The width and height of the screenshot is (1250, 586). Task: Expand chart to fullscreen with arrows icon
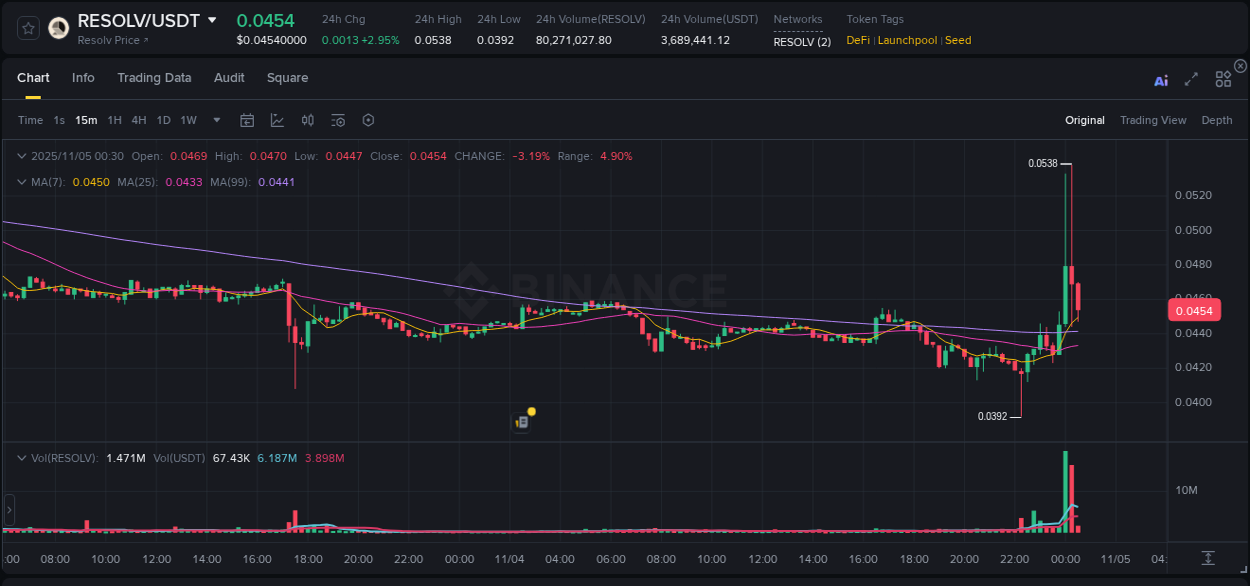pyautogui.click(x=1191, y=80)
